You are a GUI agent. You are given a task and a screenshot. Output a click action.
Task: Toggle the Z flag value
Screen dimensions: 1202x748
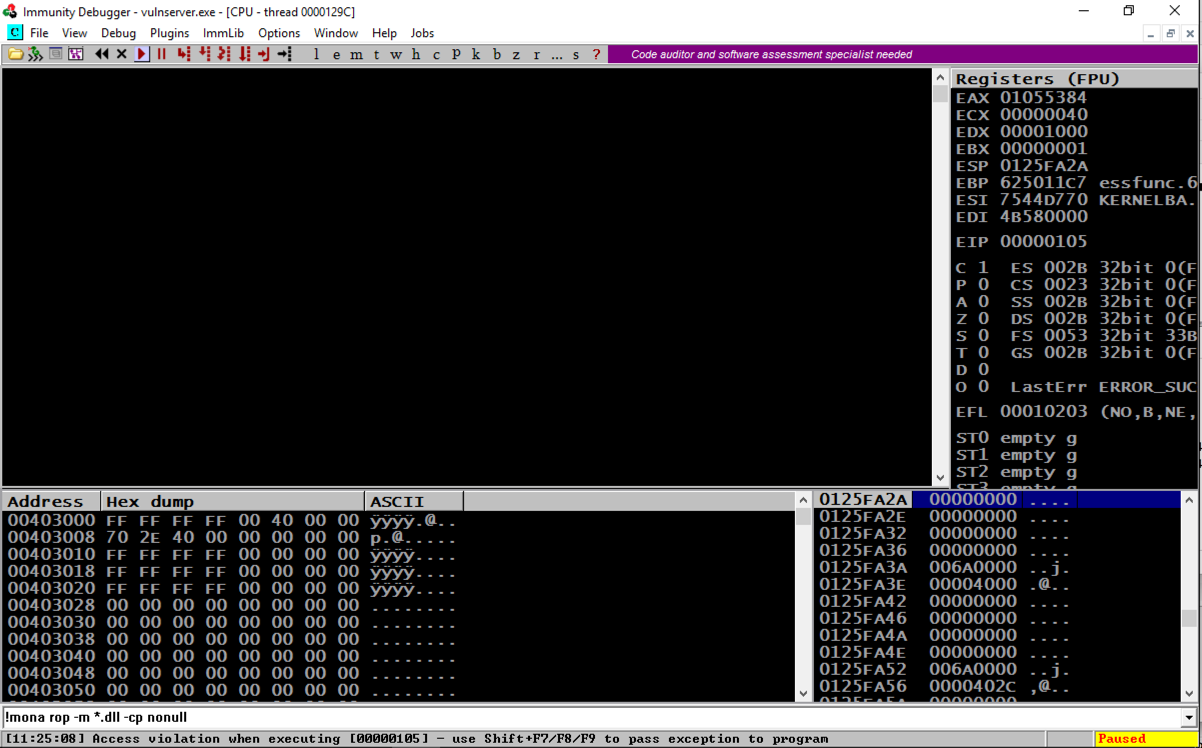point(983,318)
